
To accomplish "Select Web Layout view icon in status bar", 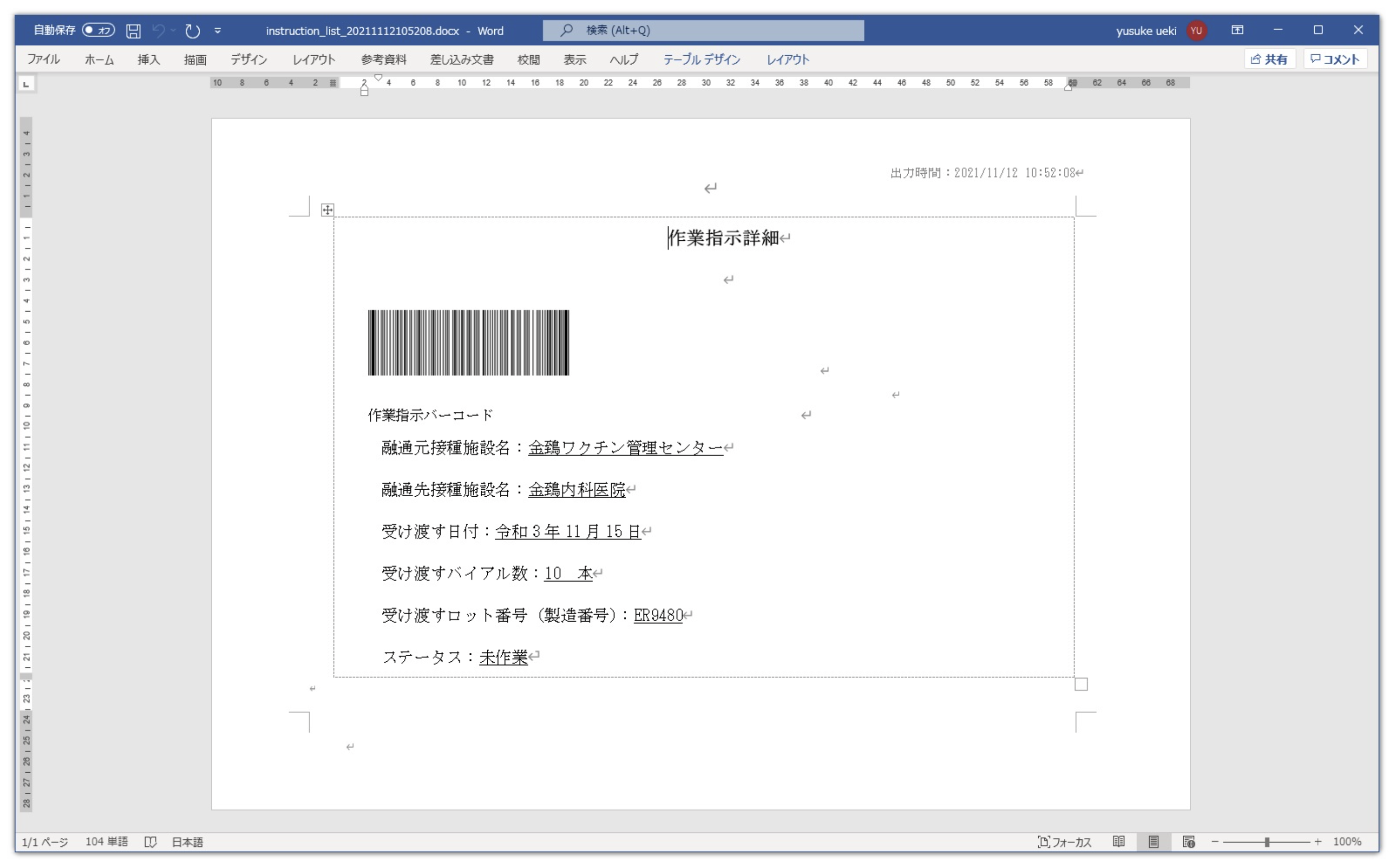I will [x=1189, y=841].
